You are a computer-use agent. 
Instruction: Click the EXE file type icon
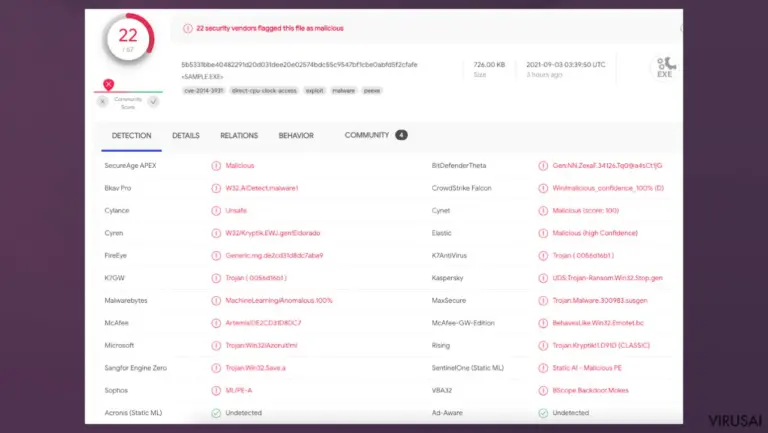(x=665, y=67)
